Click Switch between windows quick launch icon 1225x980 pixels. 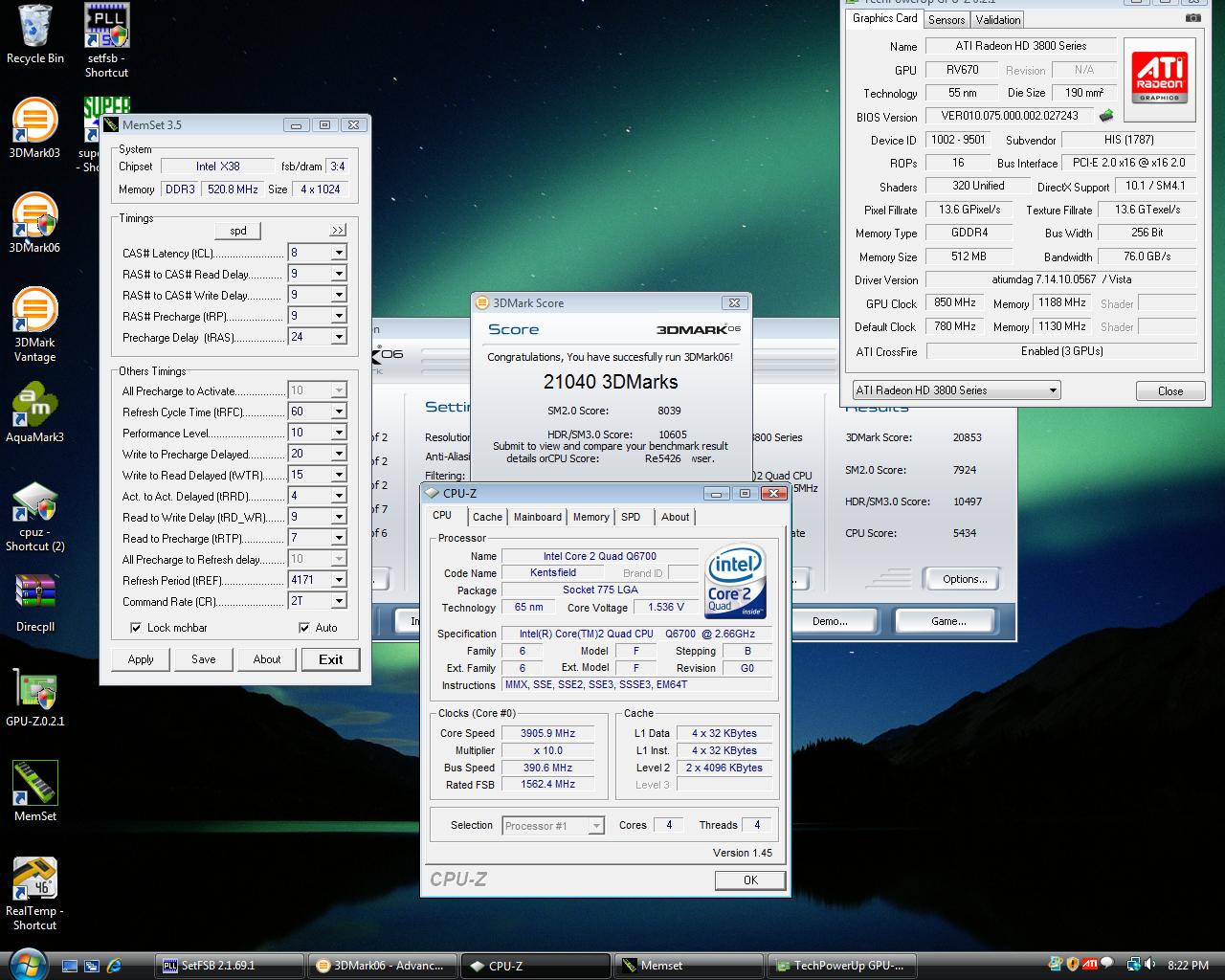click(x=92, y=966)
